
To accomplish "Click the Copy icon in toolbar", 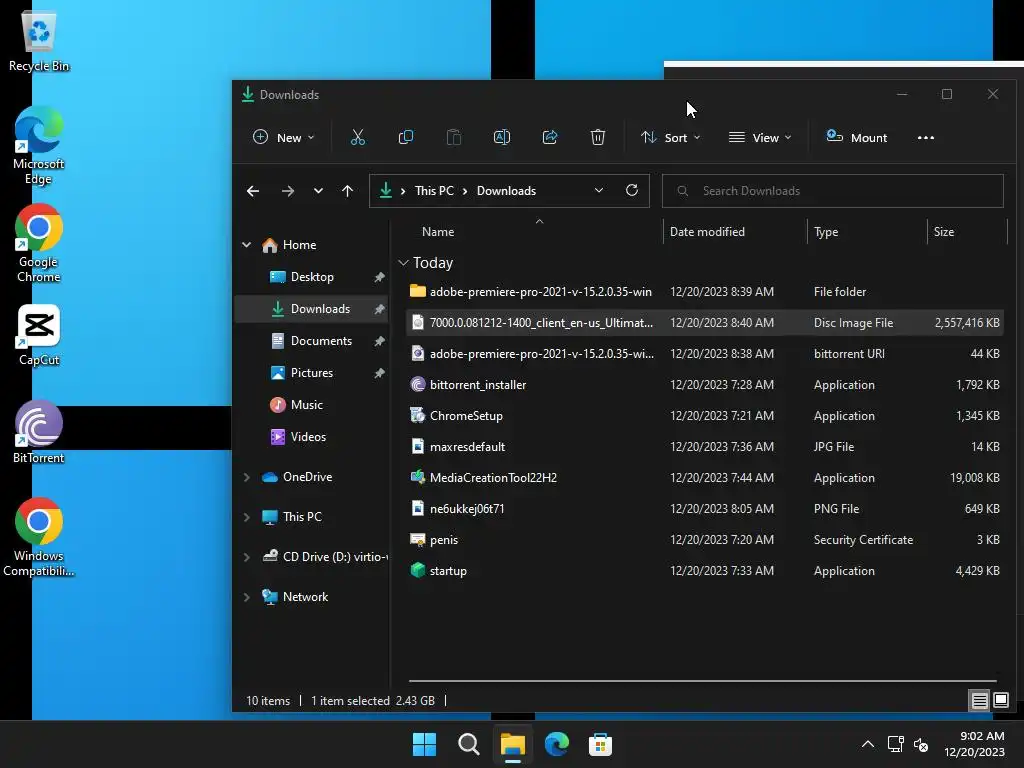I will coord(406,137).
